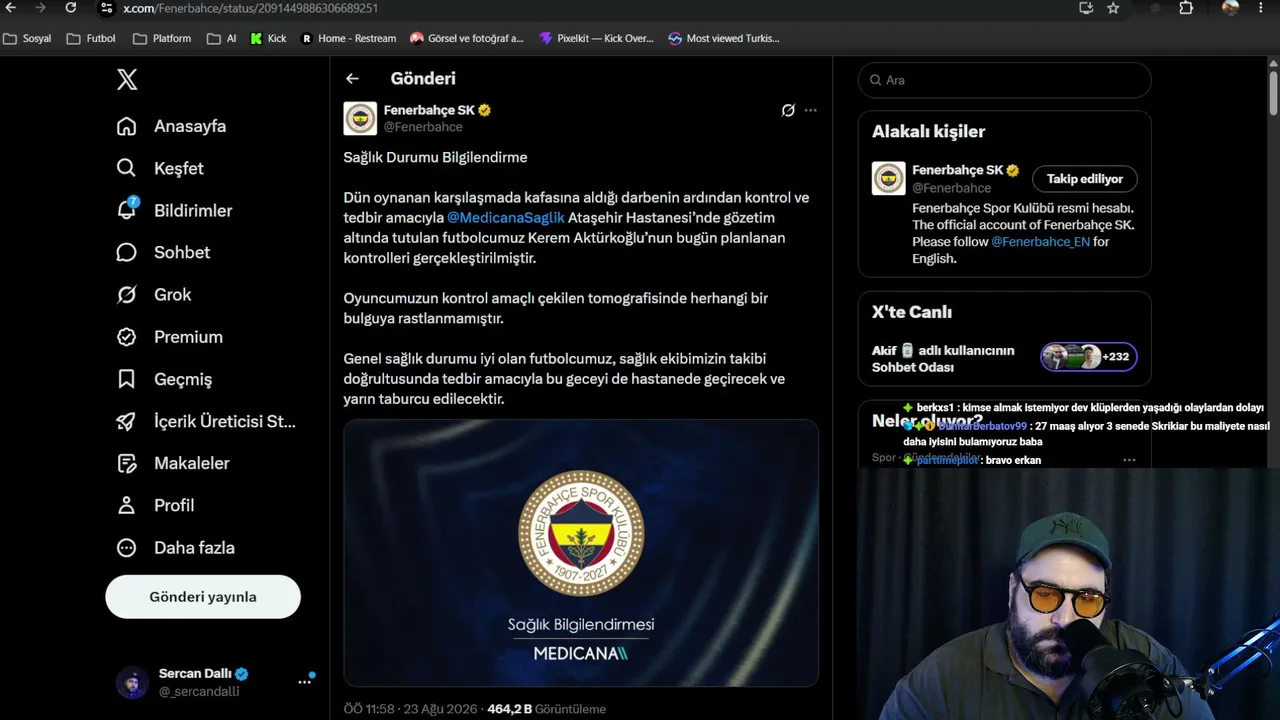Expand the Daha fazla menu

point(176,547)
